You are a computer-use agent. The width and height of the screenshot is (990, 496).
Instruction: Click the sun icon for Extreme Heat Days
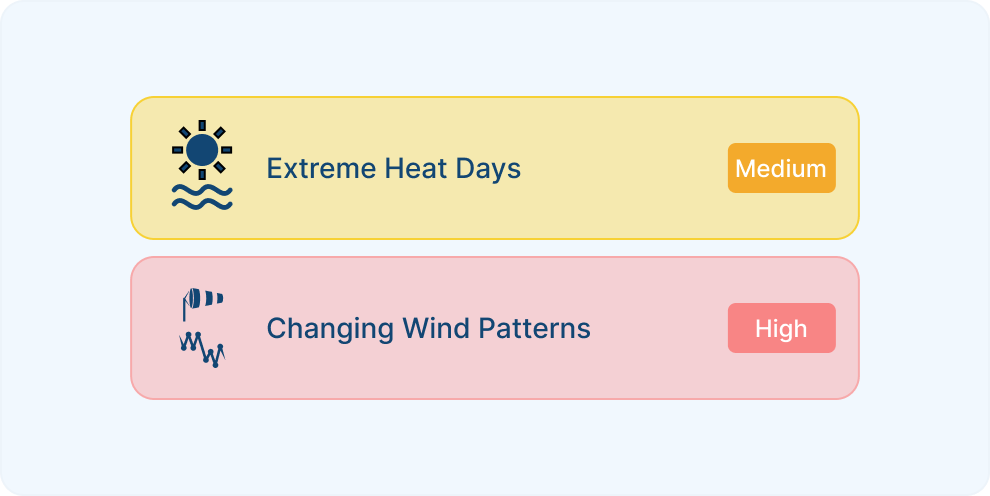[x=202, y=150]
